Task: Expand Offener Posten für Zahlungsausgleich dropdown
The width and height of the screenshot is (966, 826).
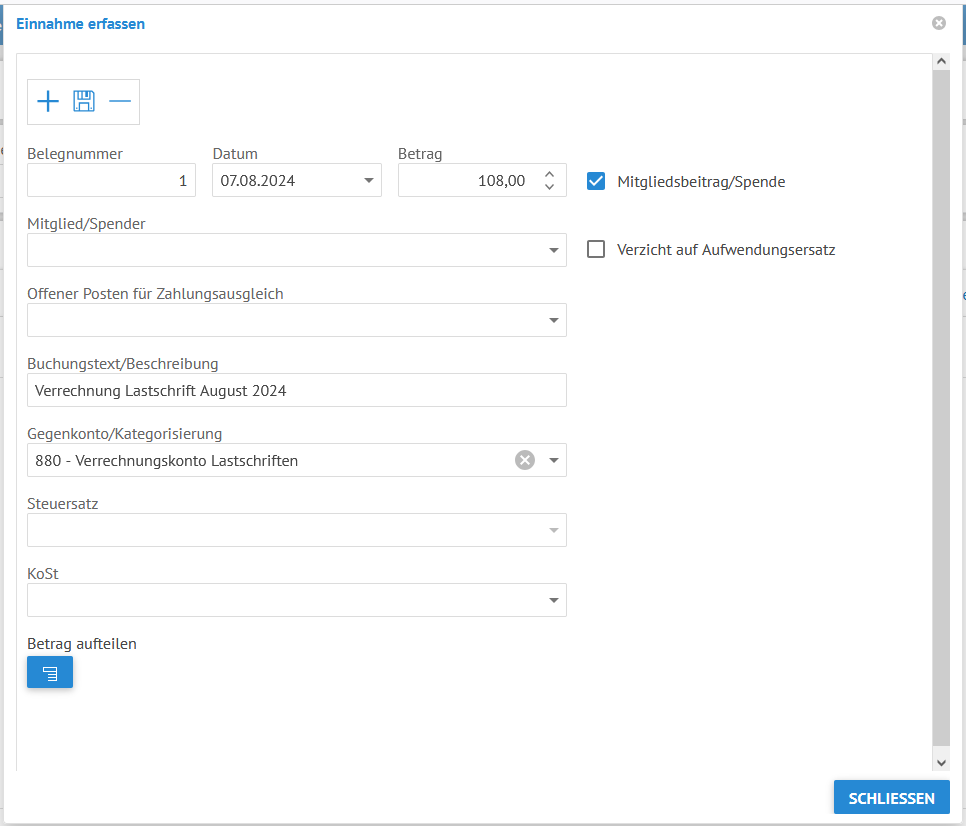Action: coord(554,320)
